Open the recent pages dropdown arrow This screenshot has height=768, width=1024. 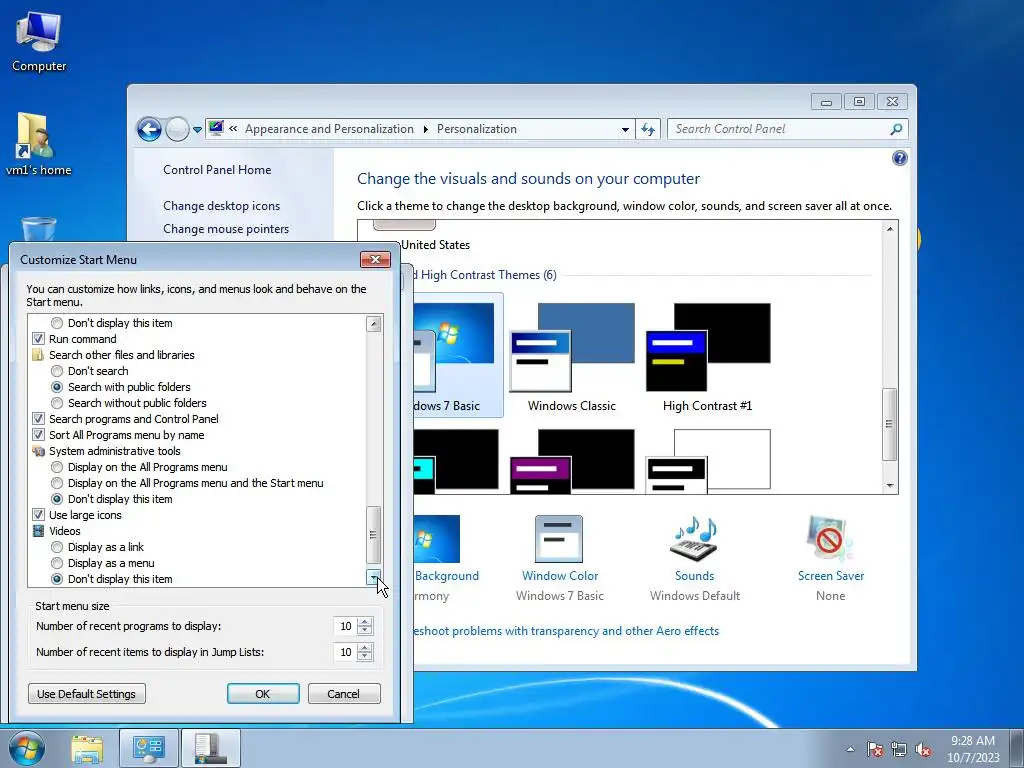coord(197,129)
